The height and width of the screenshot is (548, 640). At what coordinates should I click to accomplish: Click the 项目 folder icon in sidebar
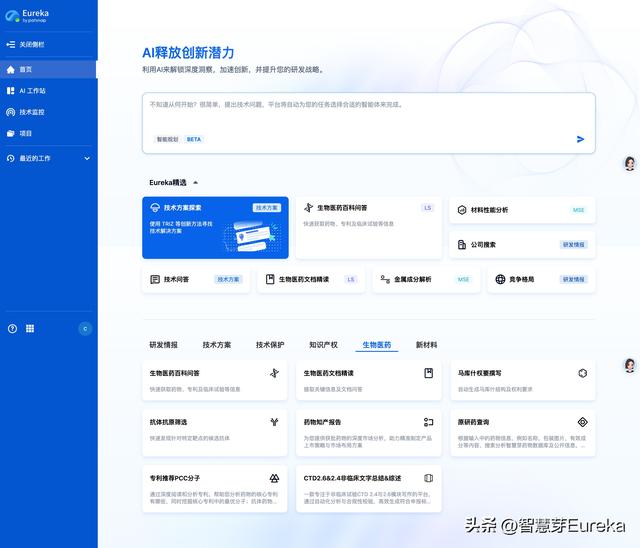pyautogui.click(x=11, y=133)
